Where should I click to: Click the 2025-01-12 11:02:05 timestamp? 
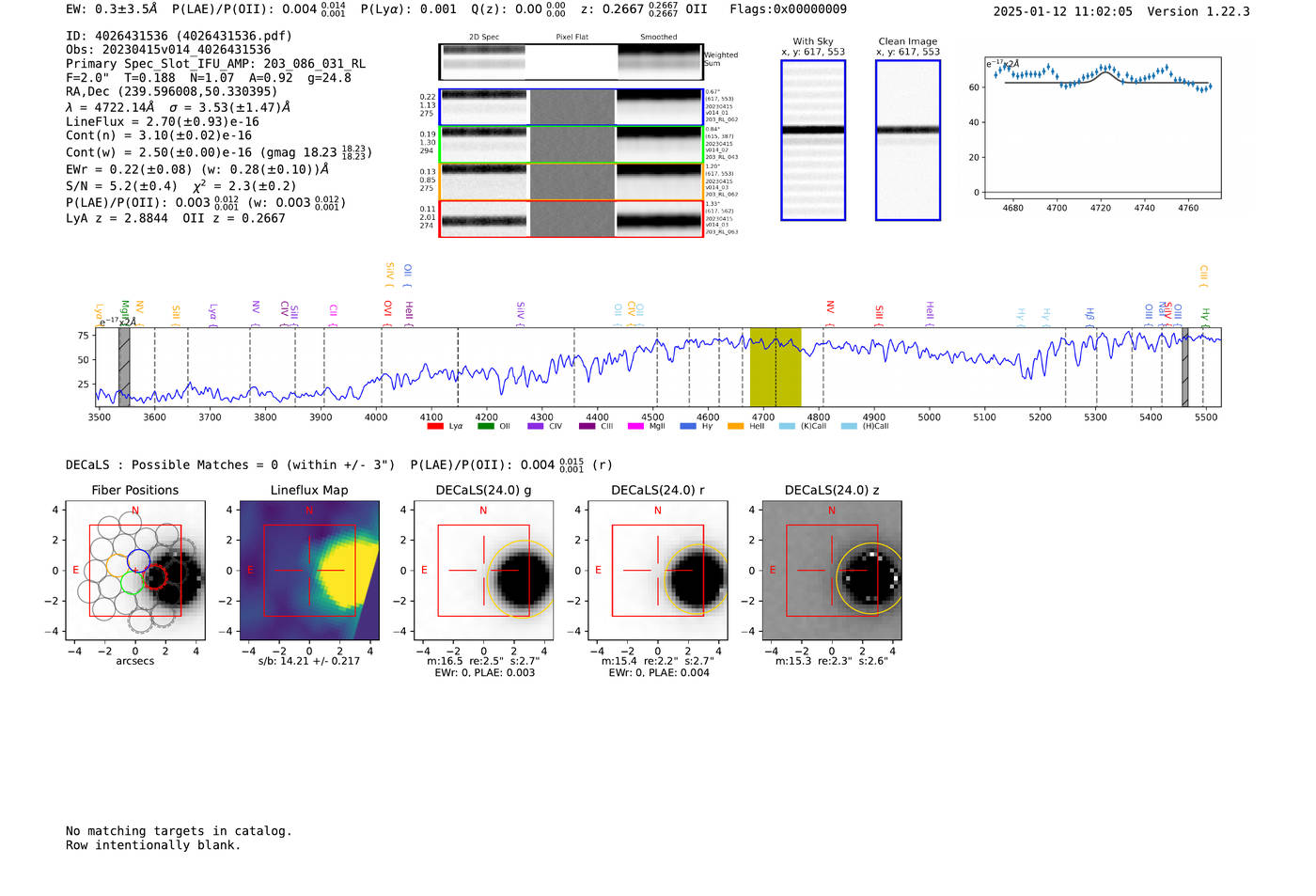(x=1062, y=11)
